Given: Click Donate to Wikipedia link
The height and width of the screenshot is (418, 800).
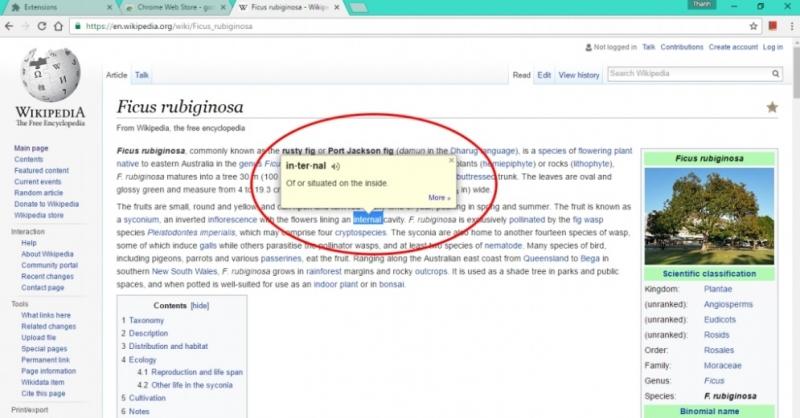Looking at the screenshot, I should tap(46, 204).
